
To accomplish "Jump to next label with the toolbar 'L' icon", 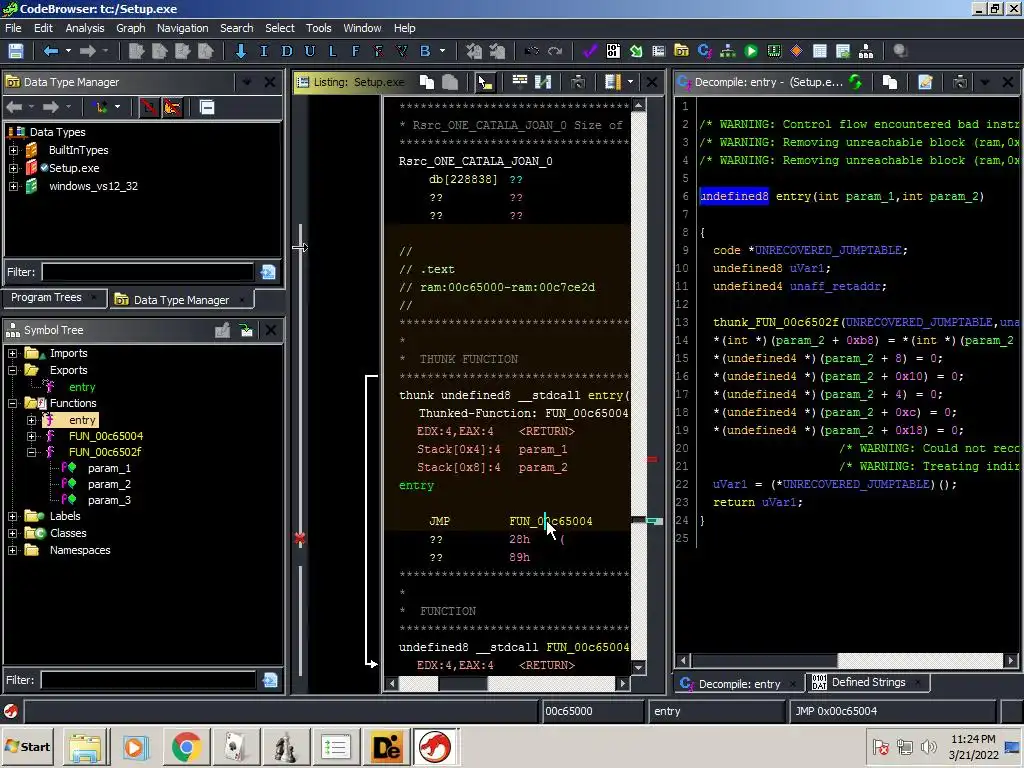I will click(x=332, y=51).
